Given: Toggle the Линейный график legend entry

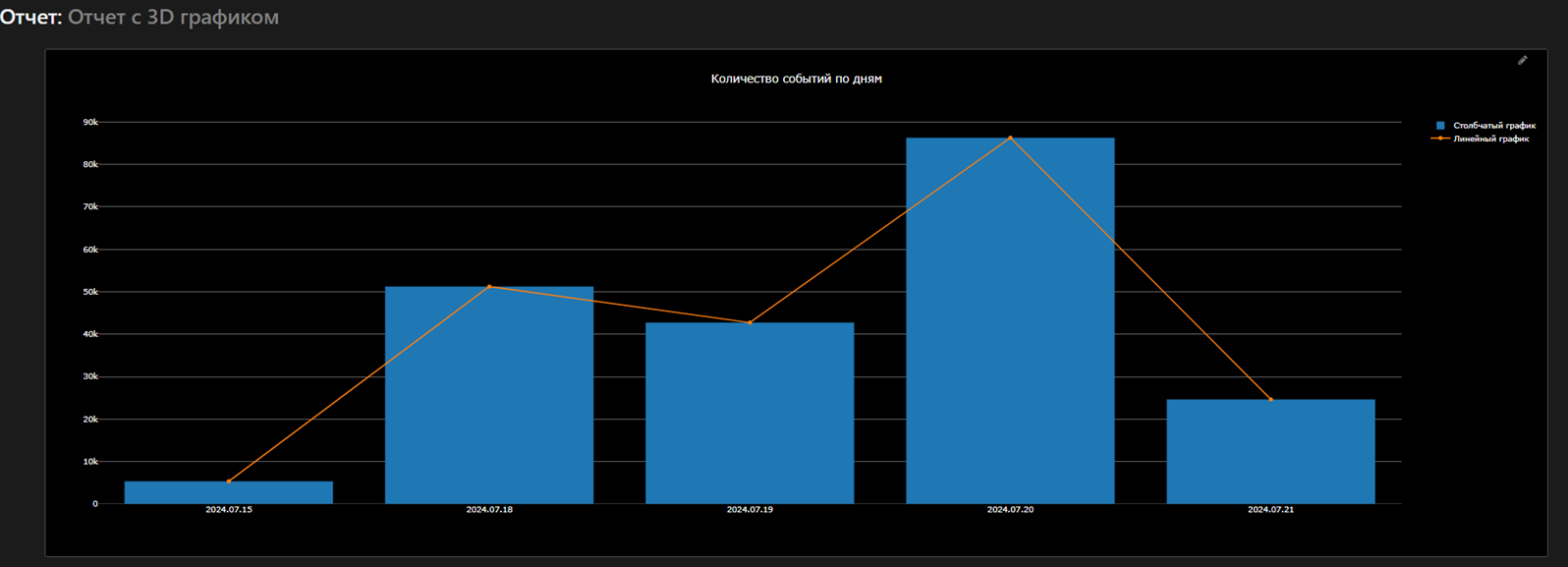Looking at the screenshot, I should tap(1490, 139).
